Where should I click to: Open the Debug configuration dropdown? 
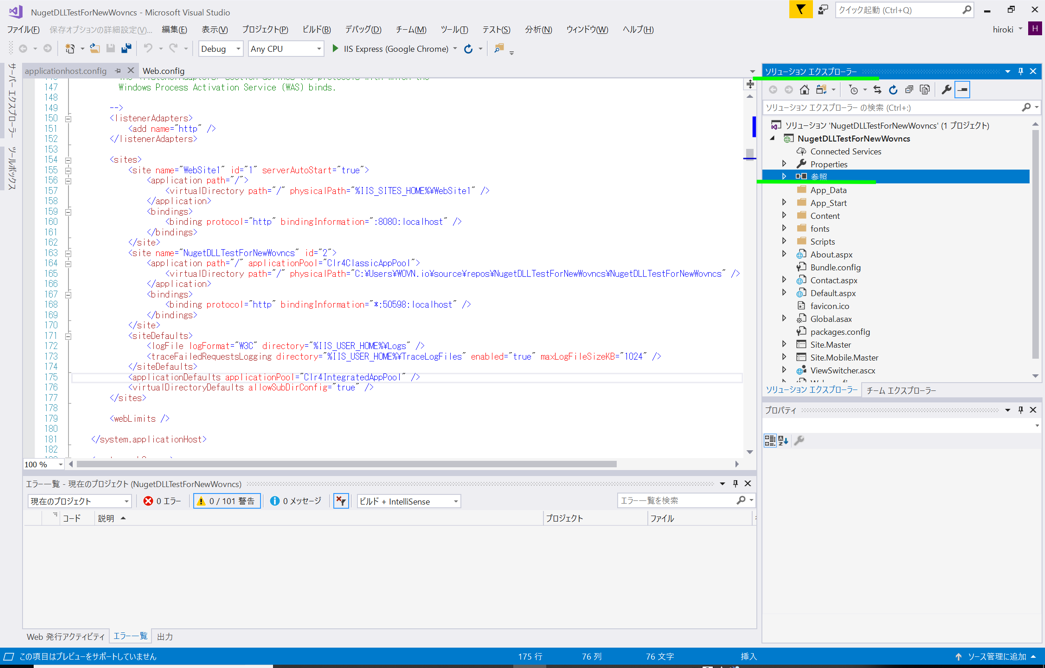(x=220, y=48)
